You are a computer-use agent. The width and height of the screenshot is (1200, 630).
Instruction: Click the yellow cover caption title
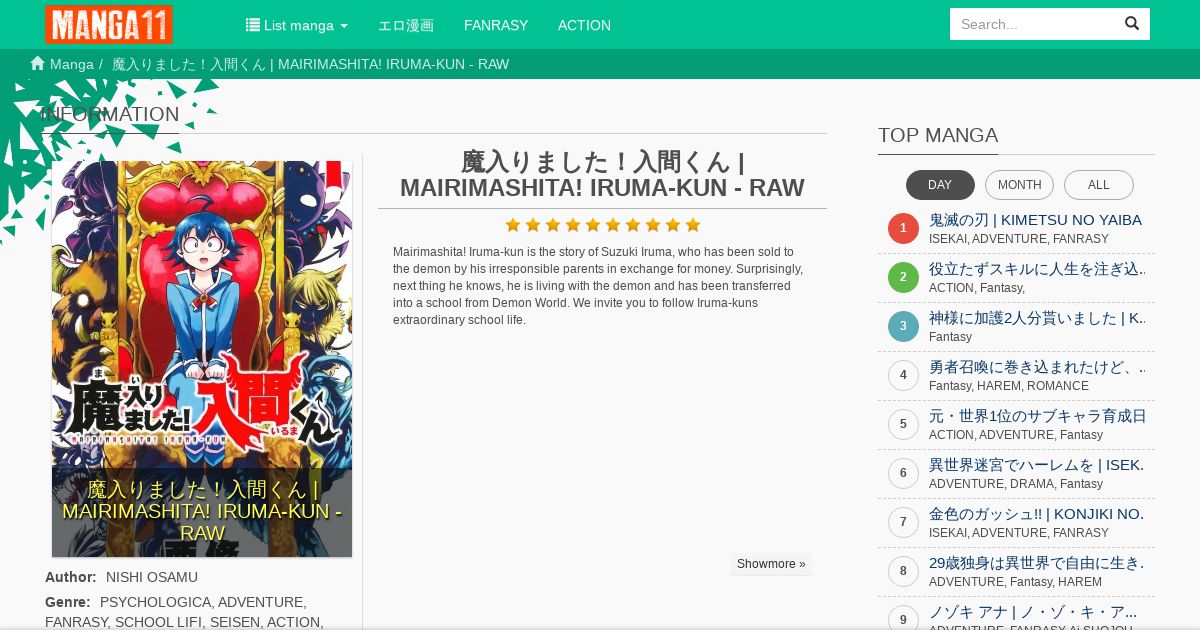coord(202,511)
